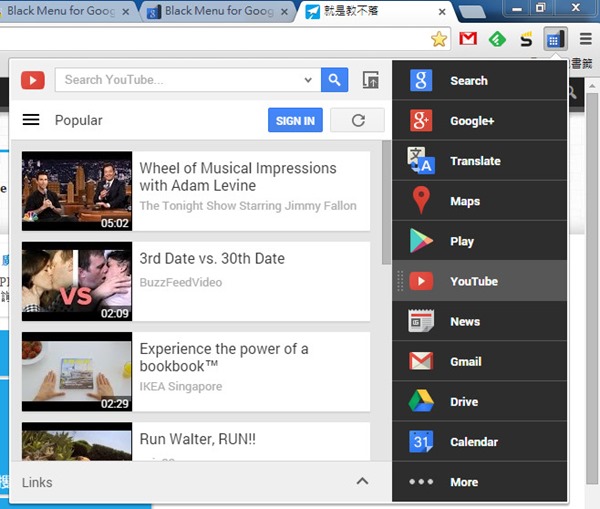Screen dimensions: 600x509
Task: Open YouTube in a new tab icon
Action: click(x=370, y=80)
